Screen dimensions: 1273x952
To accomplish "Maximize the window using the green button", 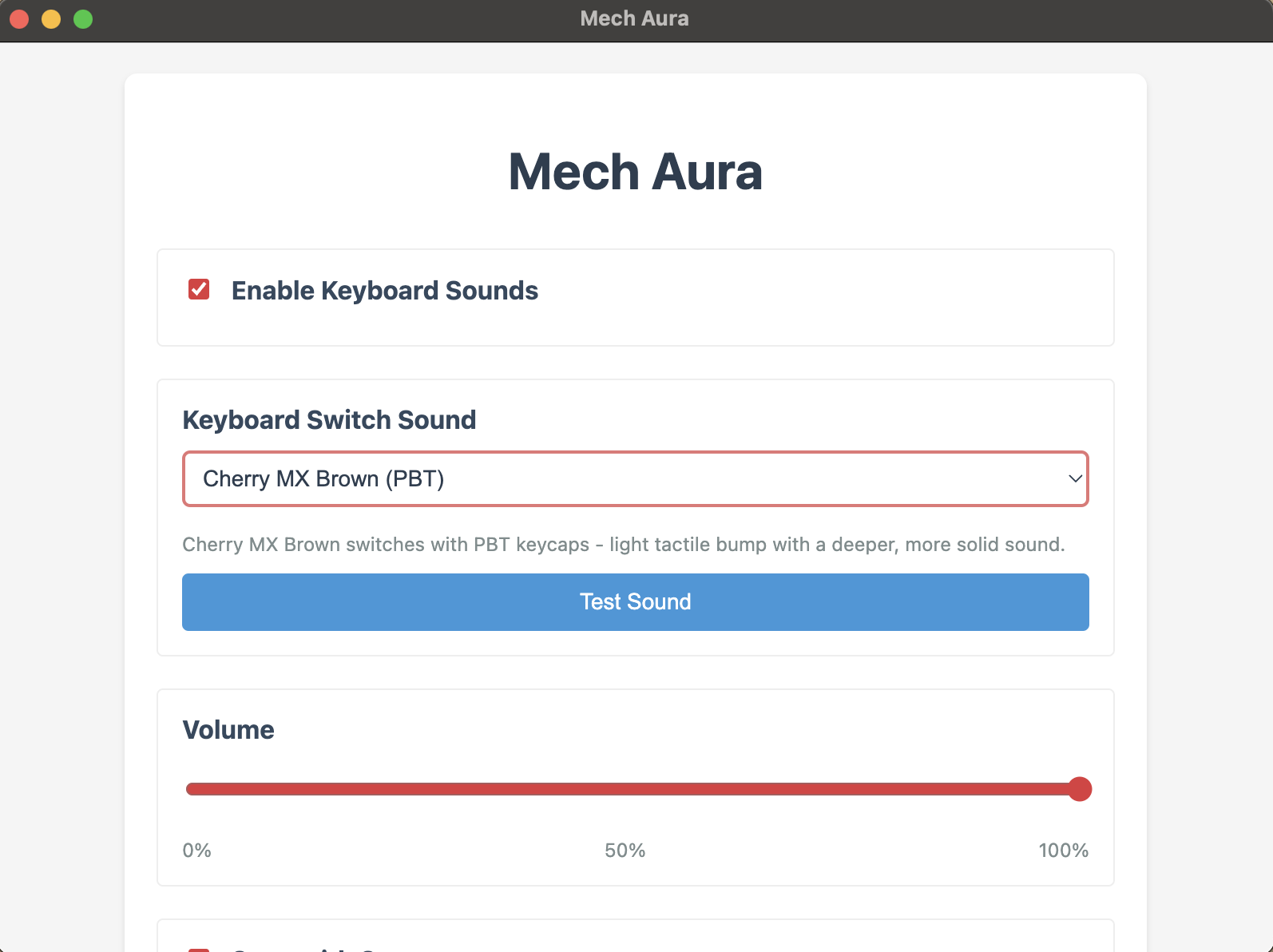I will 83,19.
